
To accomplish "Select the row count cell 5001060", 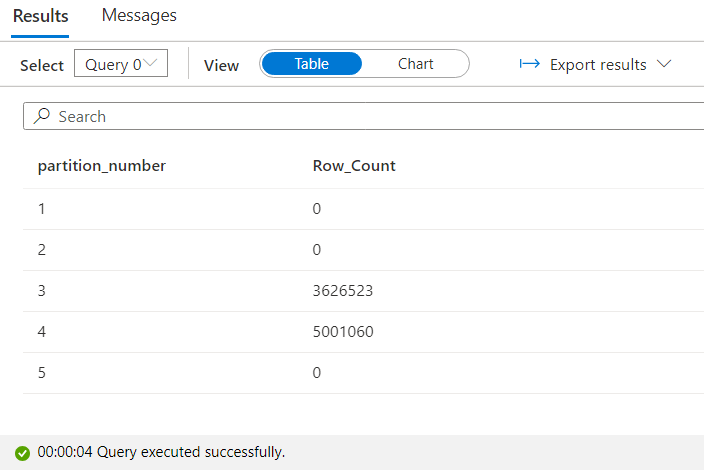I will point(343,331).
